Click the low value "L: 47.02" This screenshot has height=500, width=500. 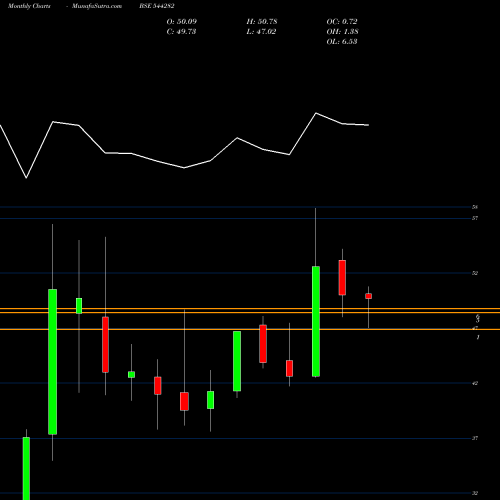pyautogui.click(x=261, y=31)
